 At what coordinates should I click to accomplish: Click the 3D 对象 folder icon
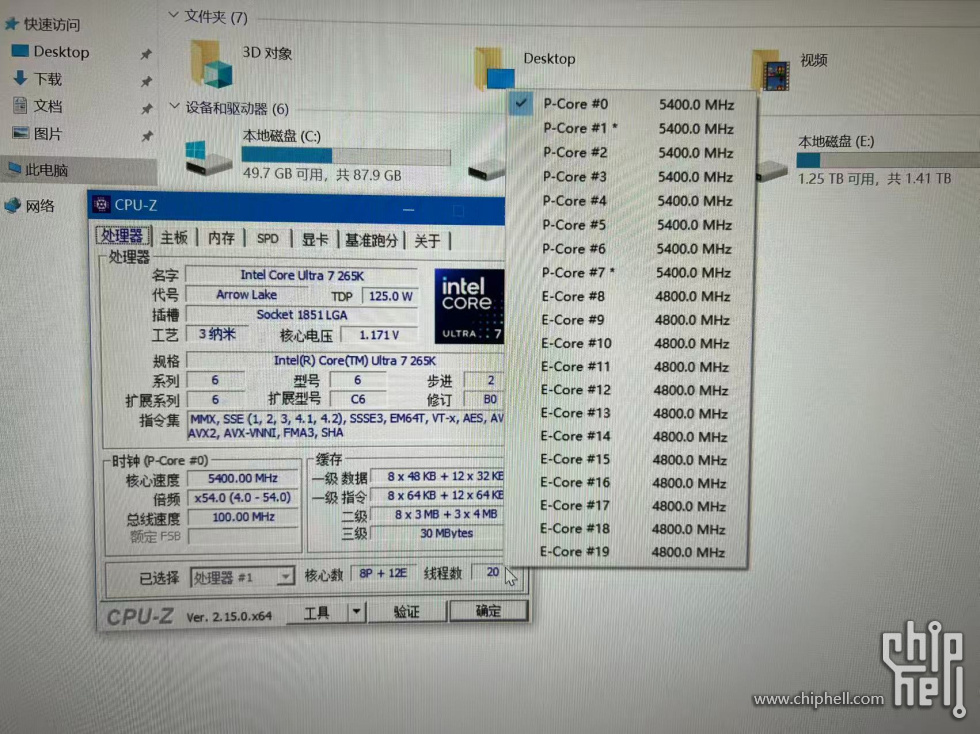211,63
